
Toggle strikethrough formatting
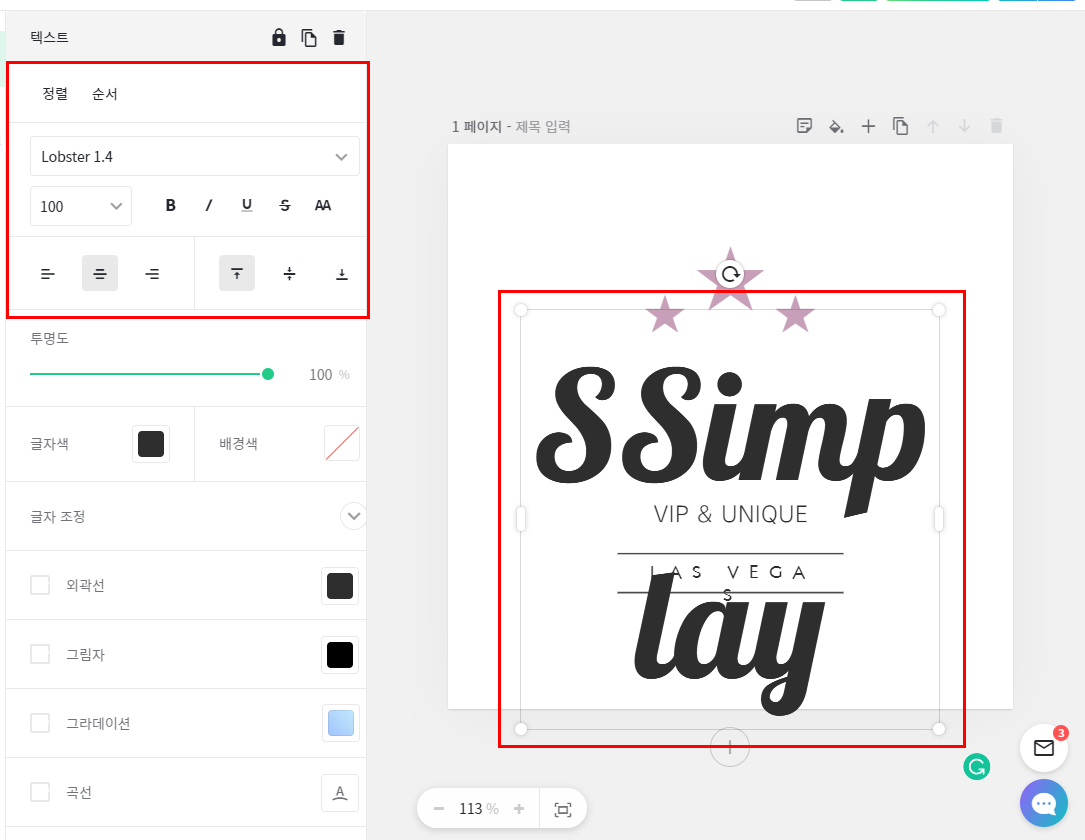tap(284, 206)
